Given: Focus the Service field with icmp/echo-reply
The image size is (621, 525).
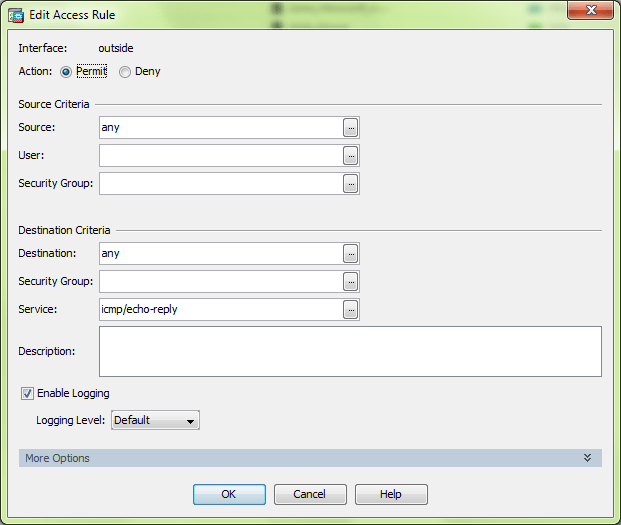Looking at the screenshot, I should 220,309.
